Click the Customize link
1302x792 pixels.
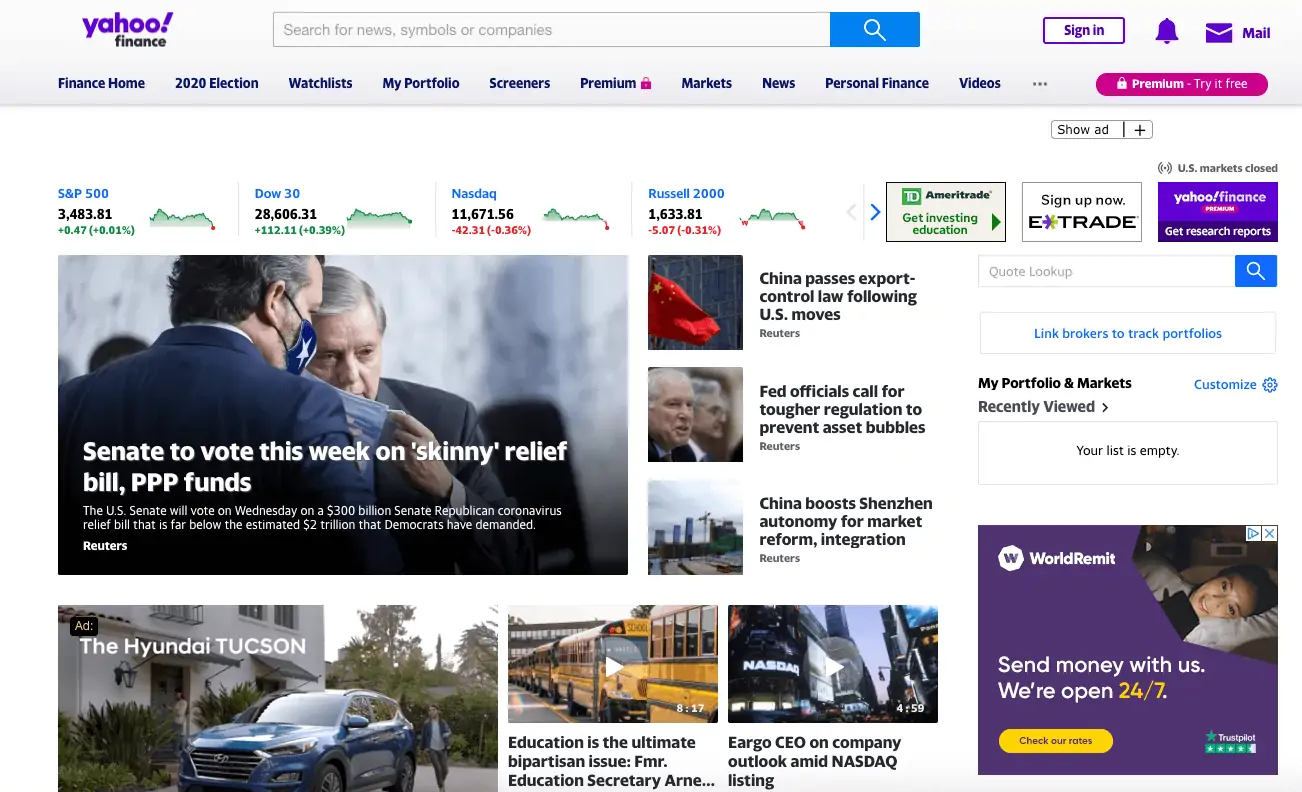tap(1225, 384)
